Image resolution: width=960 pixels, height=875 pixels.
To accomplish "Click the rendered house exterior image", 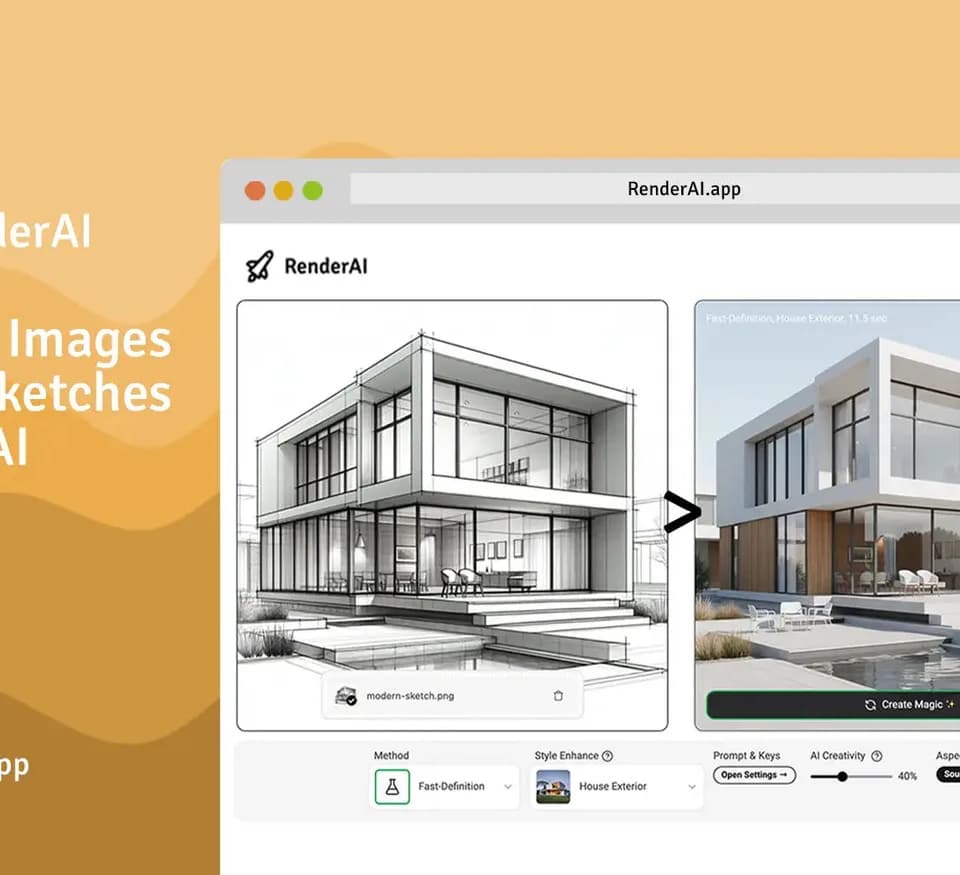I will click(827, 515).
